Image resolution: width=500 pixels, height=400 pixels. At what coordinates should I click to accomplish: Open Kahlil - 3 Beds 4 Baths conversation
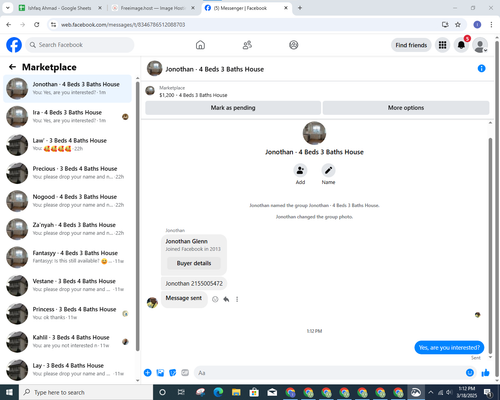pos(67,341)
